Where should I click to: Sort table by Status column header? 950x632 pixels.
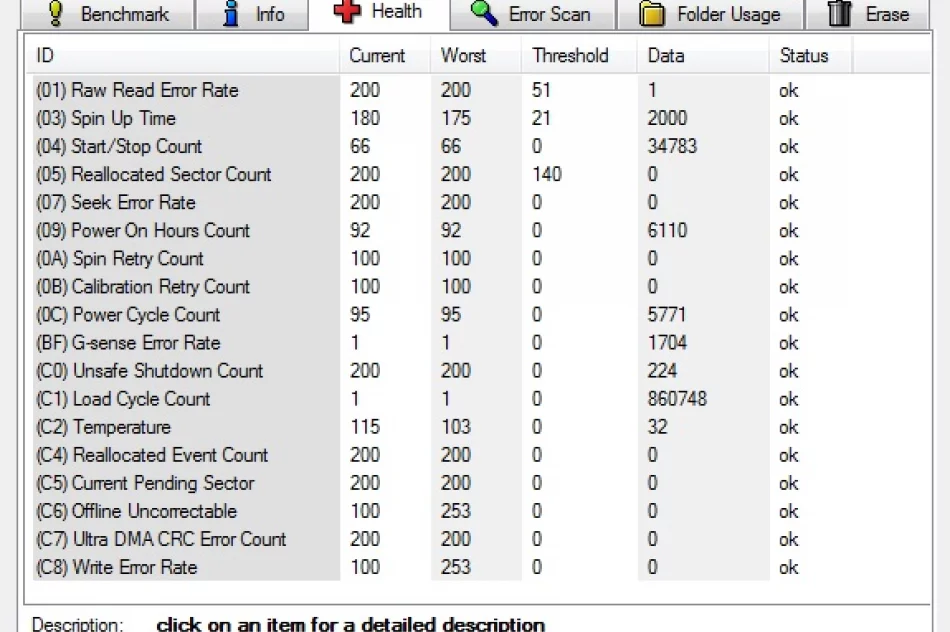coord(803,55)
